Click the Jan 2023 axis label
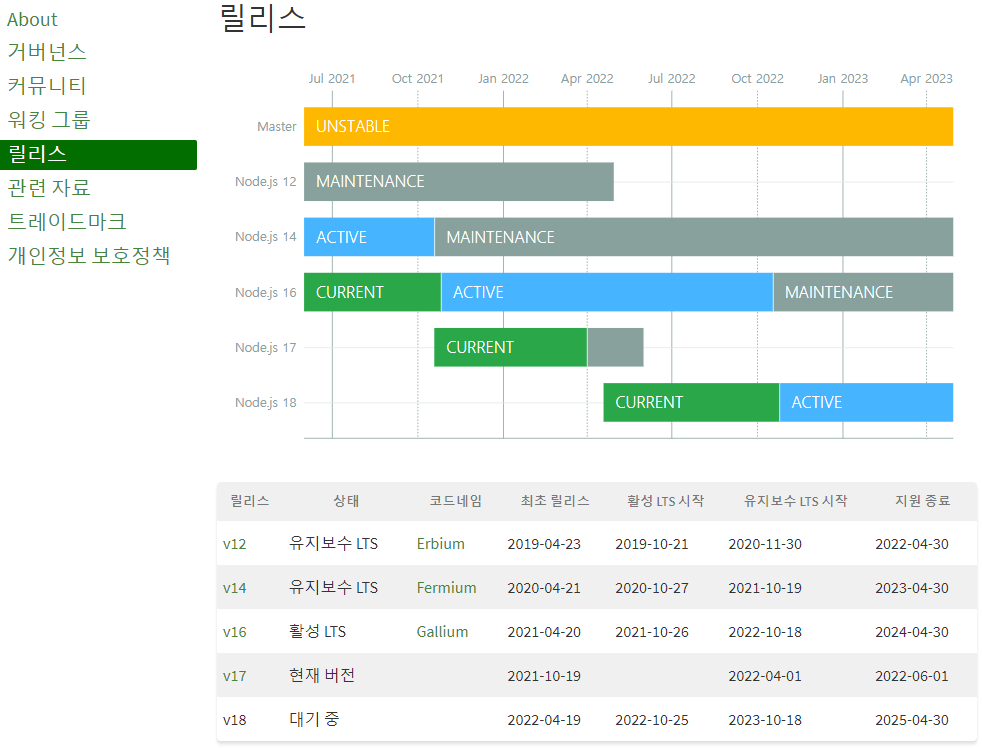This screenshot has width=982, height=748. [x=842, y=78]
